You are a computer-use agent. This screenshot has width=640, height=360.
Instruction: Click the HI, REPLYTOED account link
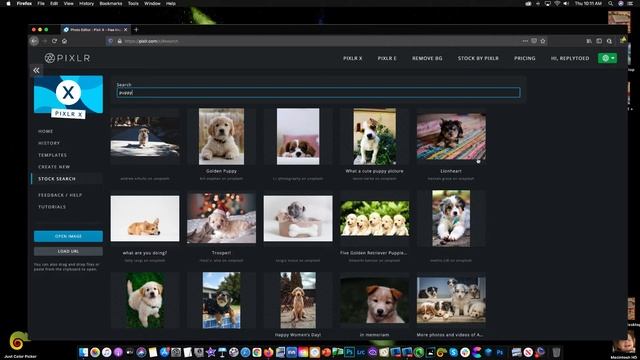(570, 58)
